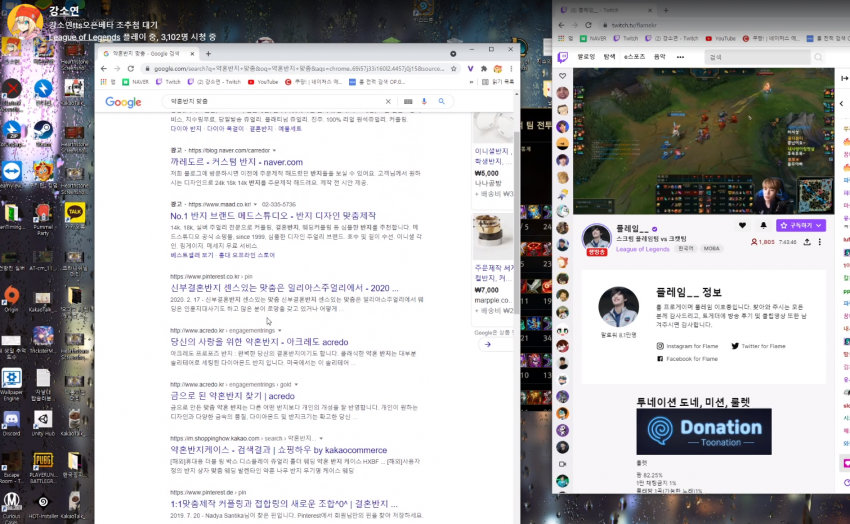
Task: Click the ring product shopping thumbnail
Action: (x=492, y=236)
